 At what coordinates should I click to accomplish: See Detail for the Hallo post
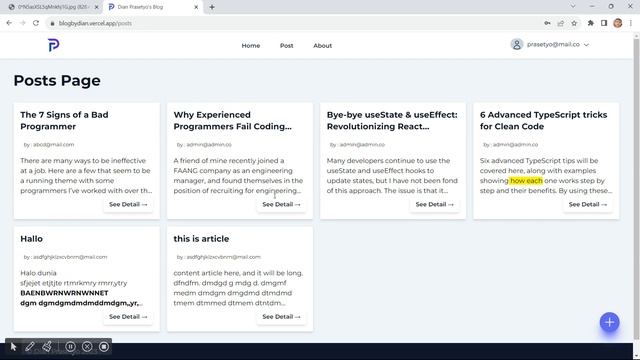point(128,317)
